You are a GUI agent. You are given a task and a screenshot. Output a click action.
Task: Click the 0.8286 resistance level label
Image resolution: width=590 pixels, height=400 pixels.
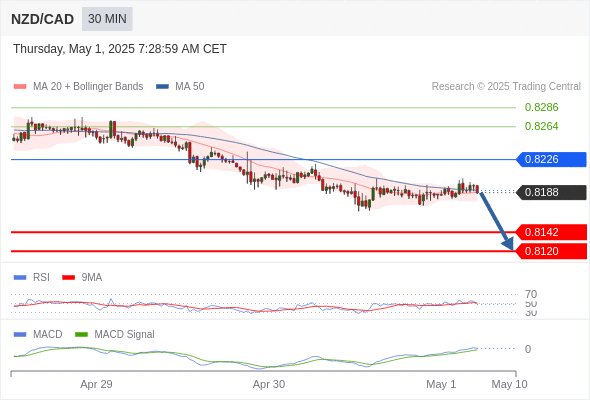tap(541, 107)
